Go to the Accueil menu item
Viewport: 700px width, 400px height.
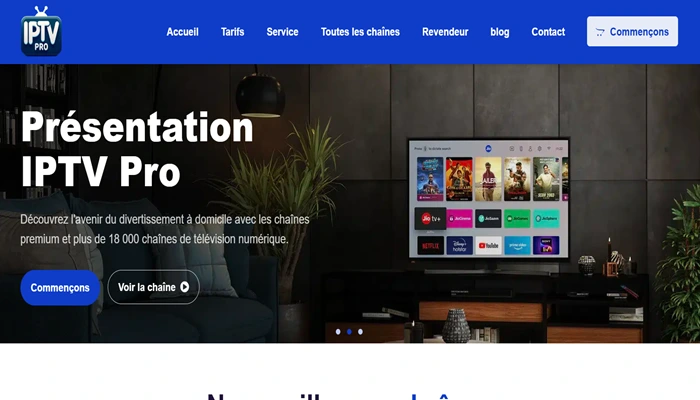(x=182, y=32)
